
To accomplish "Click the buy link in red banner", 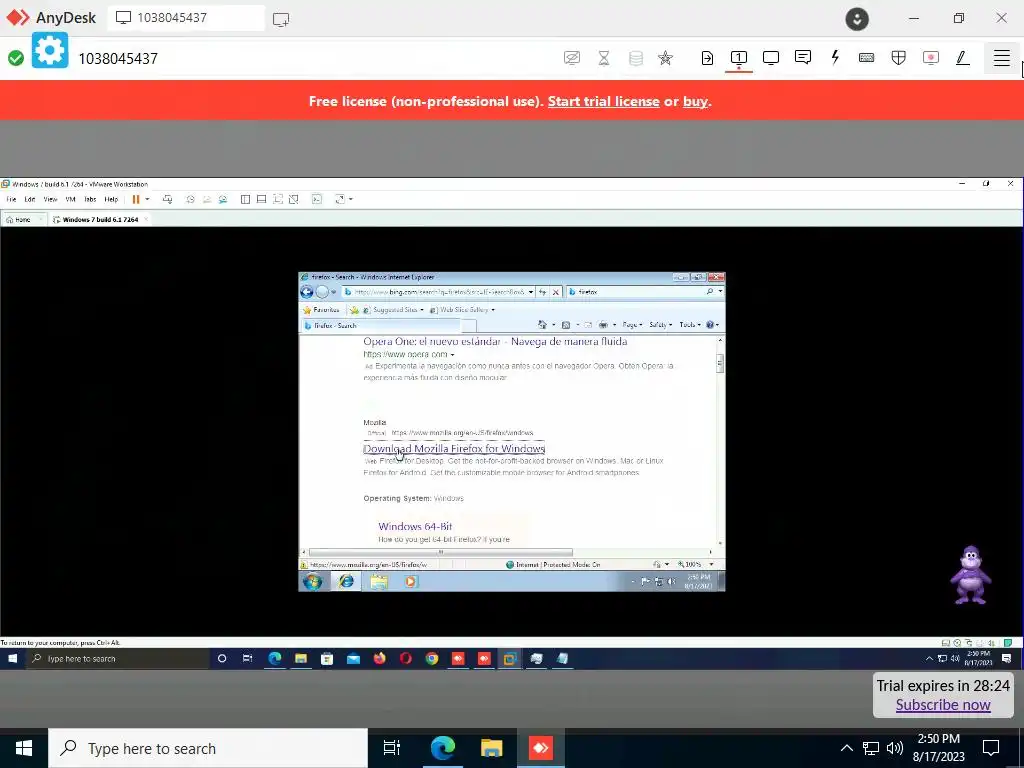I will (695, 101).
